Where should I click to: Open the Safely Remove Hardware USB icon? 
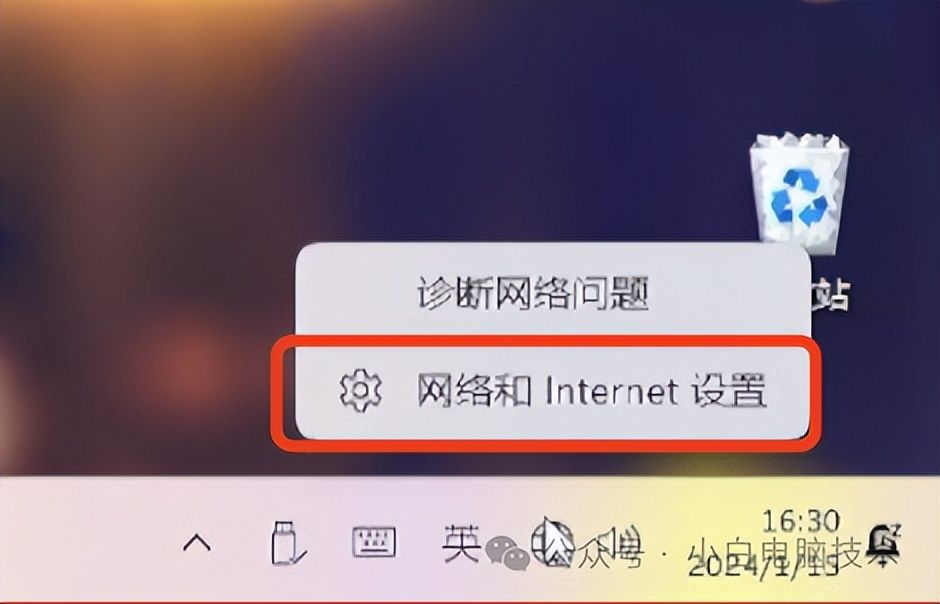[x=287, y=542]
